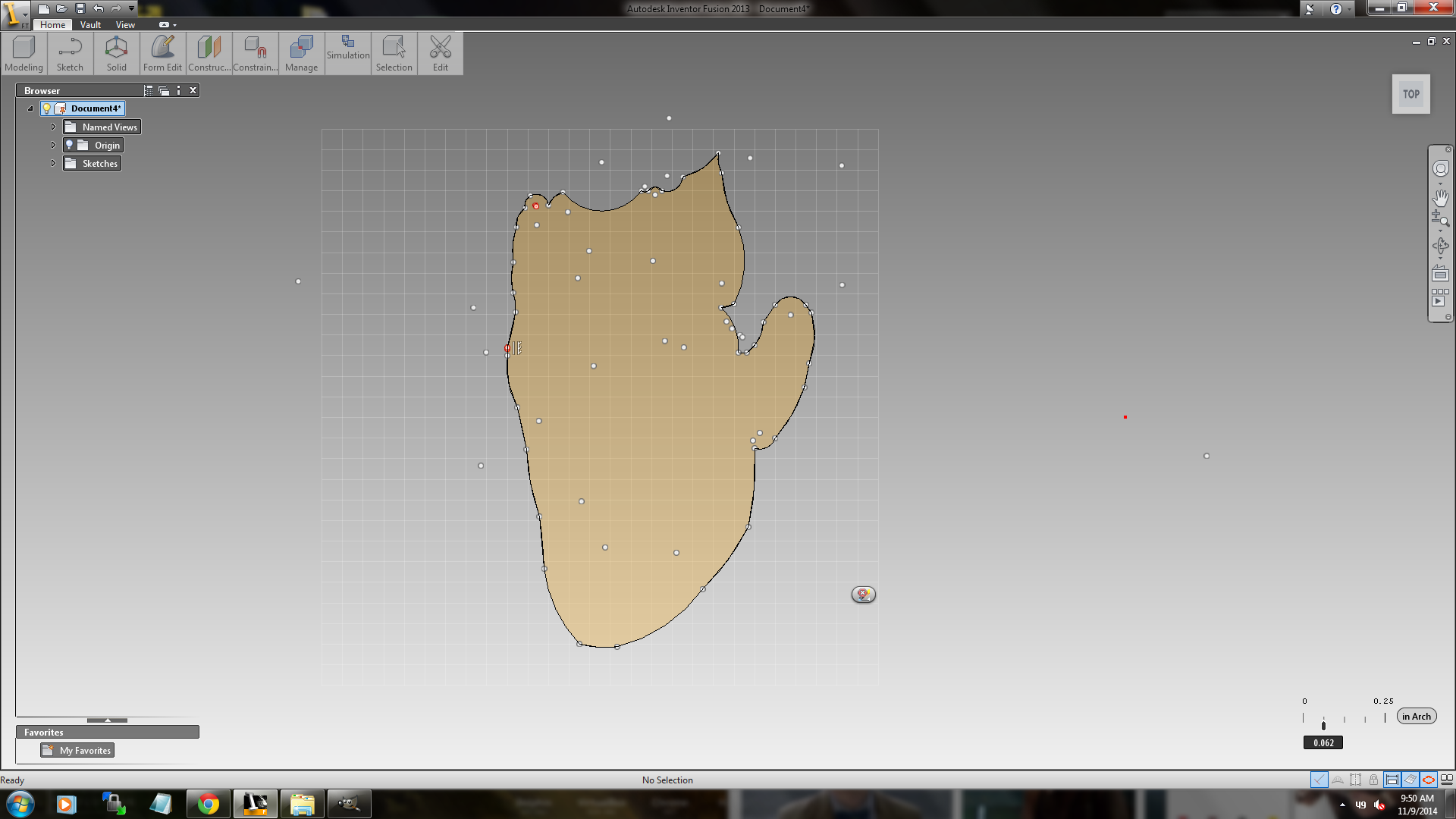Click the in Arch units button
The width and height of the screenshot is (1456, 819).
point(1416,716)
